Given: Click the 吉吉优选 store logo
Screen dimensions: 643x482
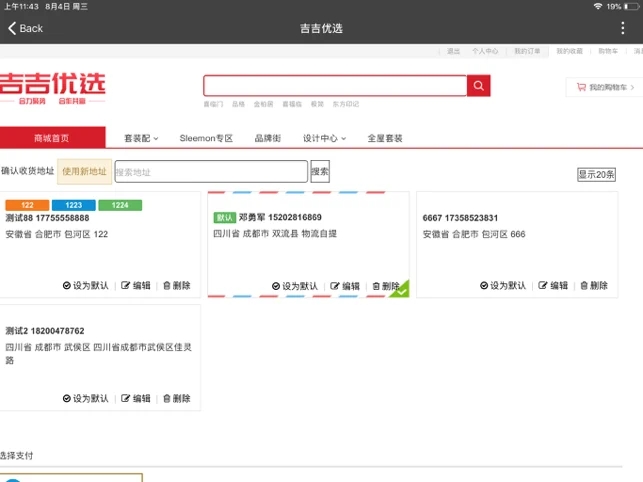Looking at the screenshot, I should 52,87.
